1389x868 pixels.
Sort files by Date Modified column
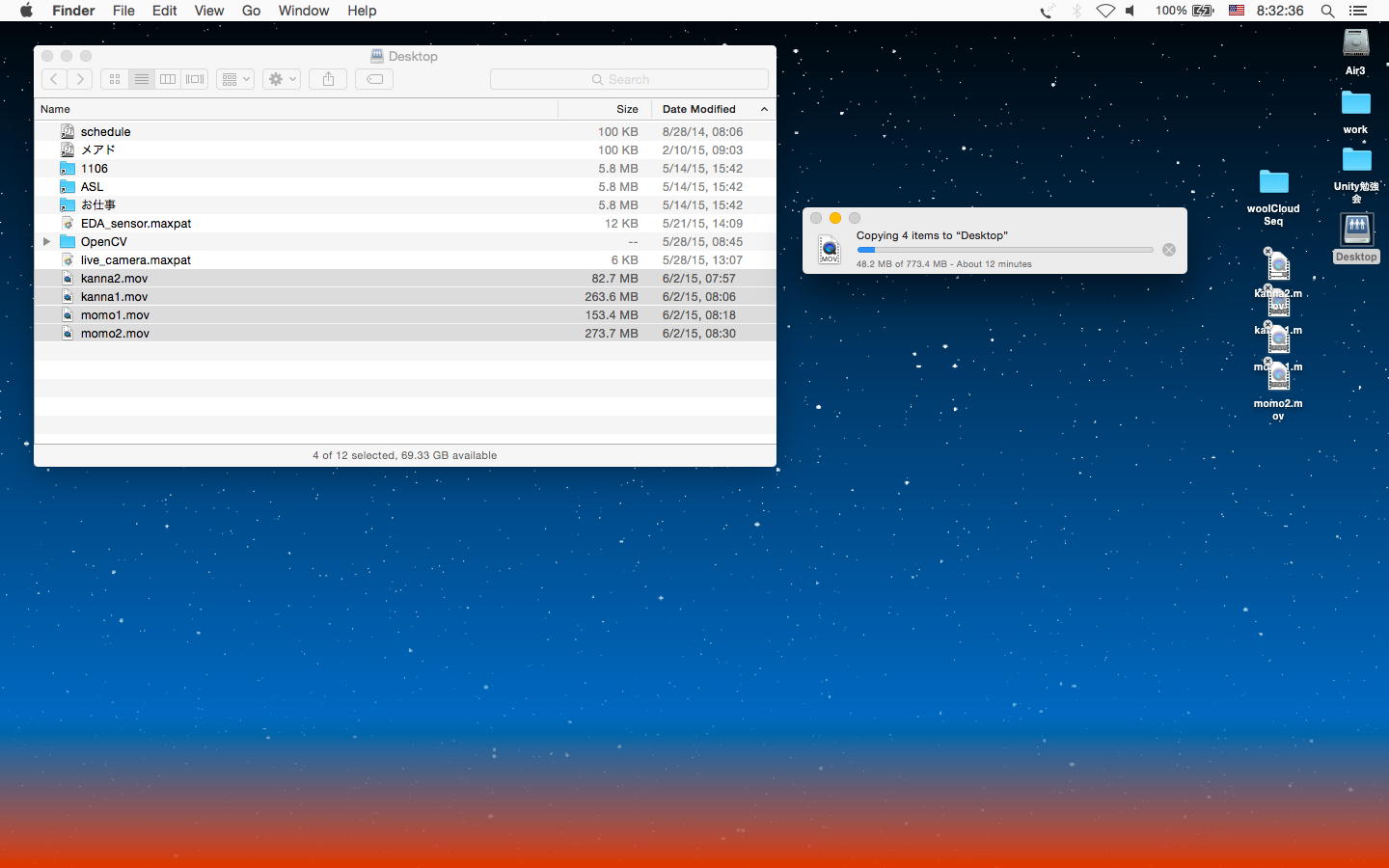[699, 109]
